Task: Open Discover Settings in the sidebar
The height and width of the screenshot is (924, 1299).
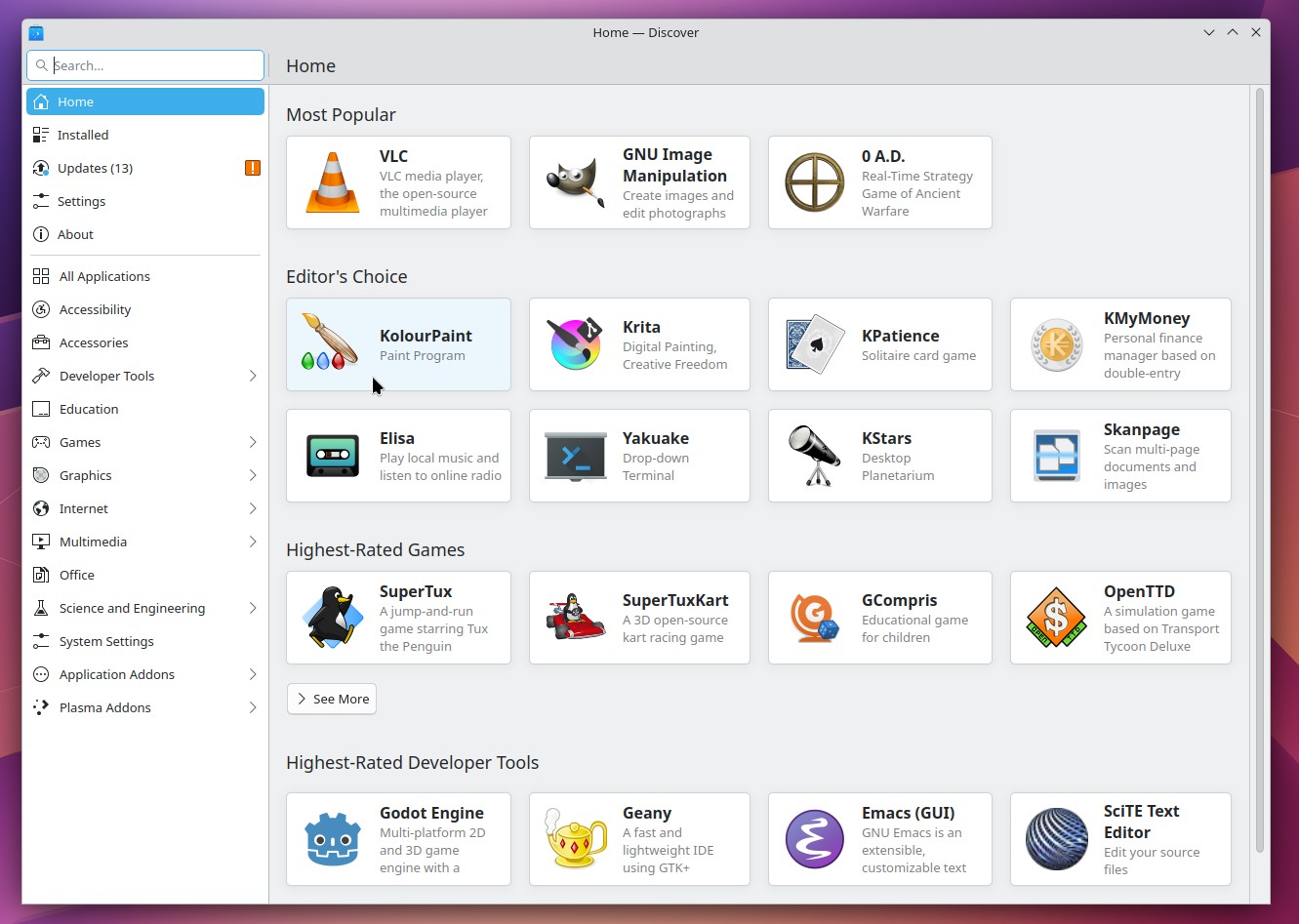Action: tap(145, 201)
